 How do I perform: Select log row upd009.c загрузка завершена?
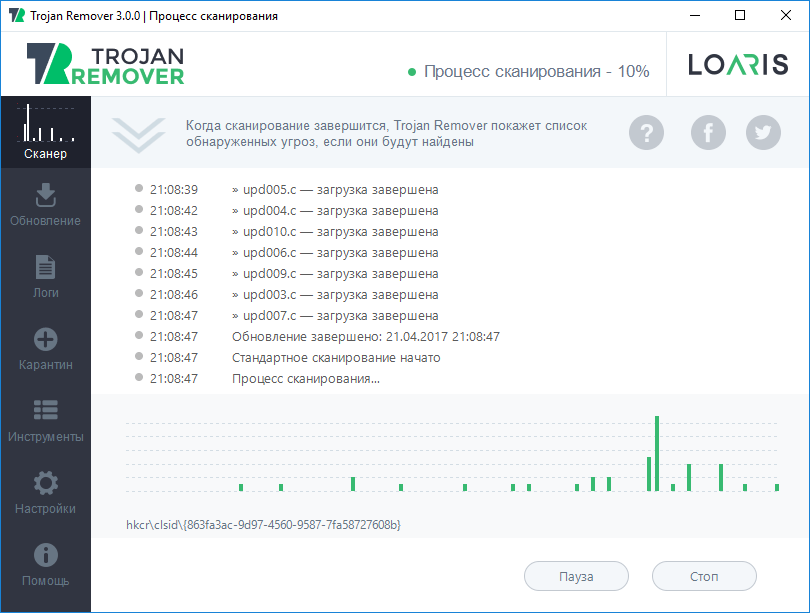[286, 274]
